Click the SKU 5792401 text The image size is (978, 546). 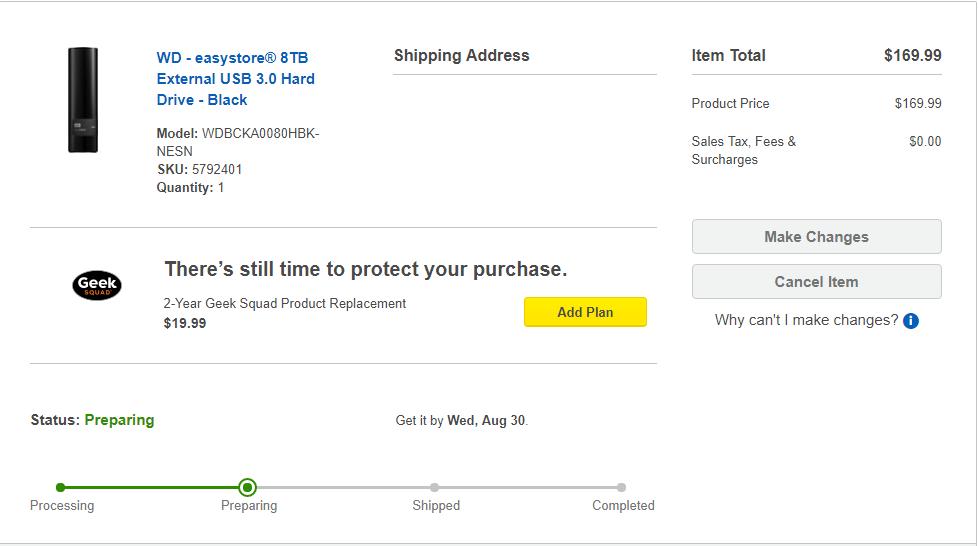tap(199, 169)
